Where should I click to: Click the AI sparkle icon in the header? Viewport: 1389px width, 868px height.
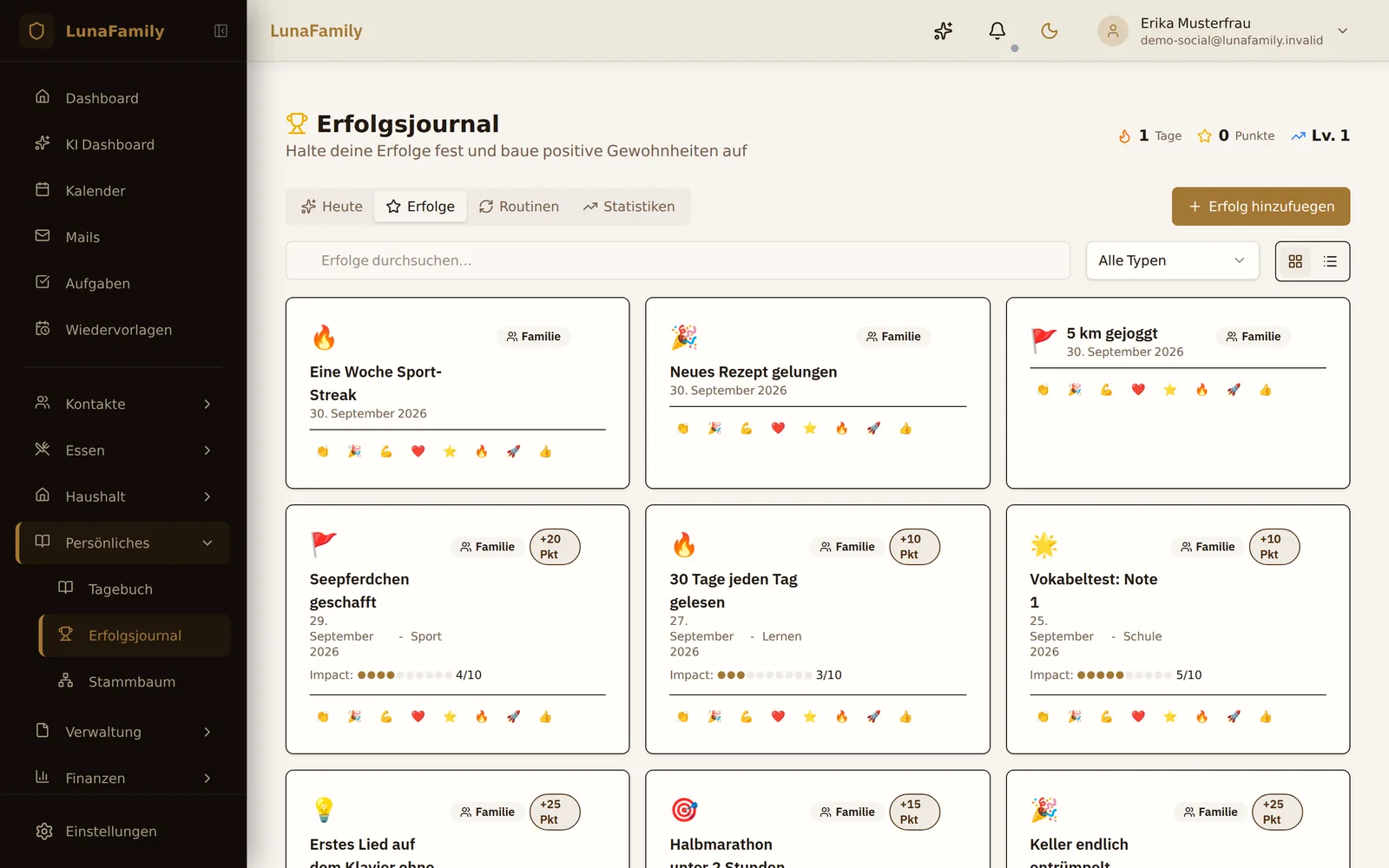coord(944,31)
